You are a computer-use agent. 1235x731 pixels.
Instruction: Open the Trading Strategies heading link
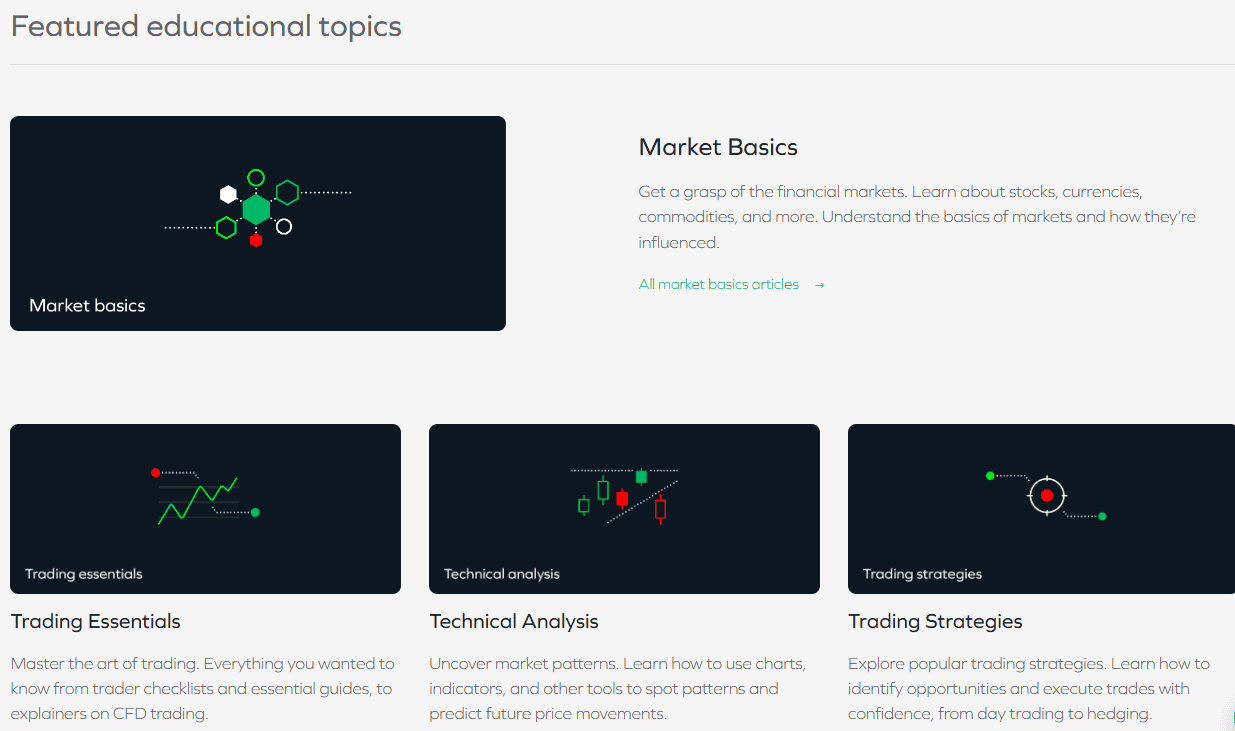(x=935, y=622)
